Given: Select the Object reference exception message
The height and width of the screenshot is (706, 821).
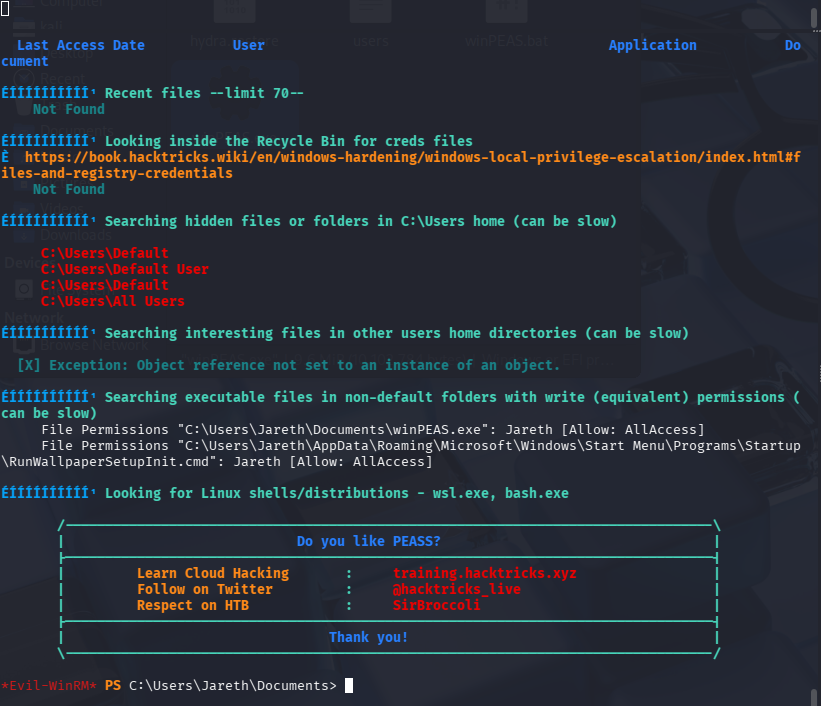Looking at the screenshot, I should (x=304, y=365).
